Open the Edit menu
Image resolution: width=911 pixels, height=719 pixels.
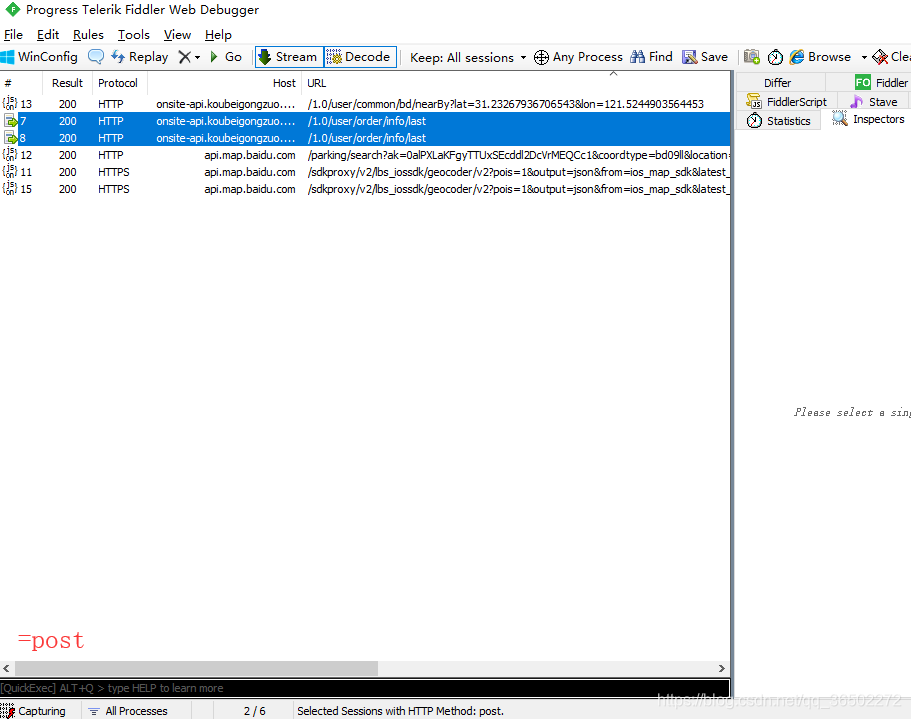(48, 35)
